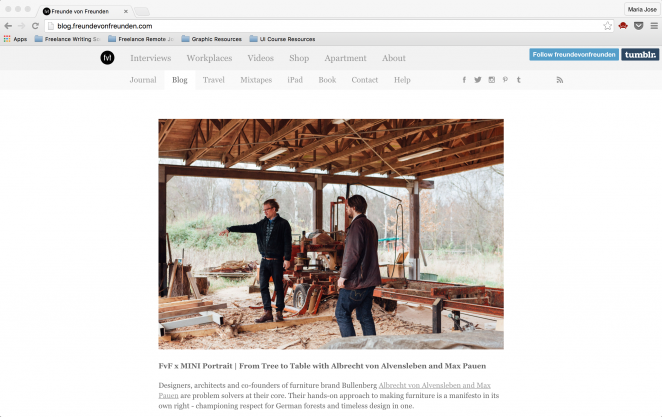Open the RSS feed icon
The height and width of the screenshot is (417, 662).
[x=560, y=80]
